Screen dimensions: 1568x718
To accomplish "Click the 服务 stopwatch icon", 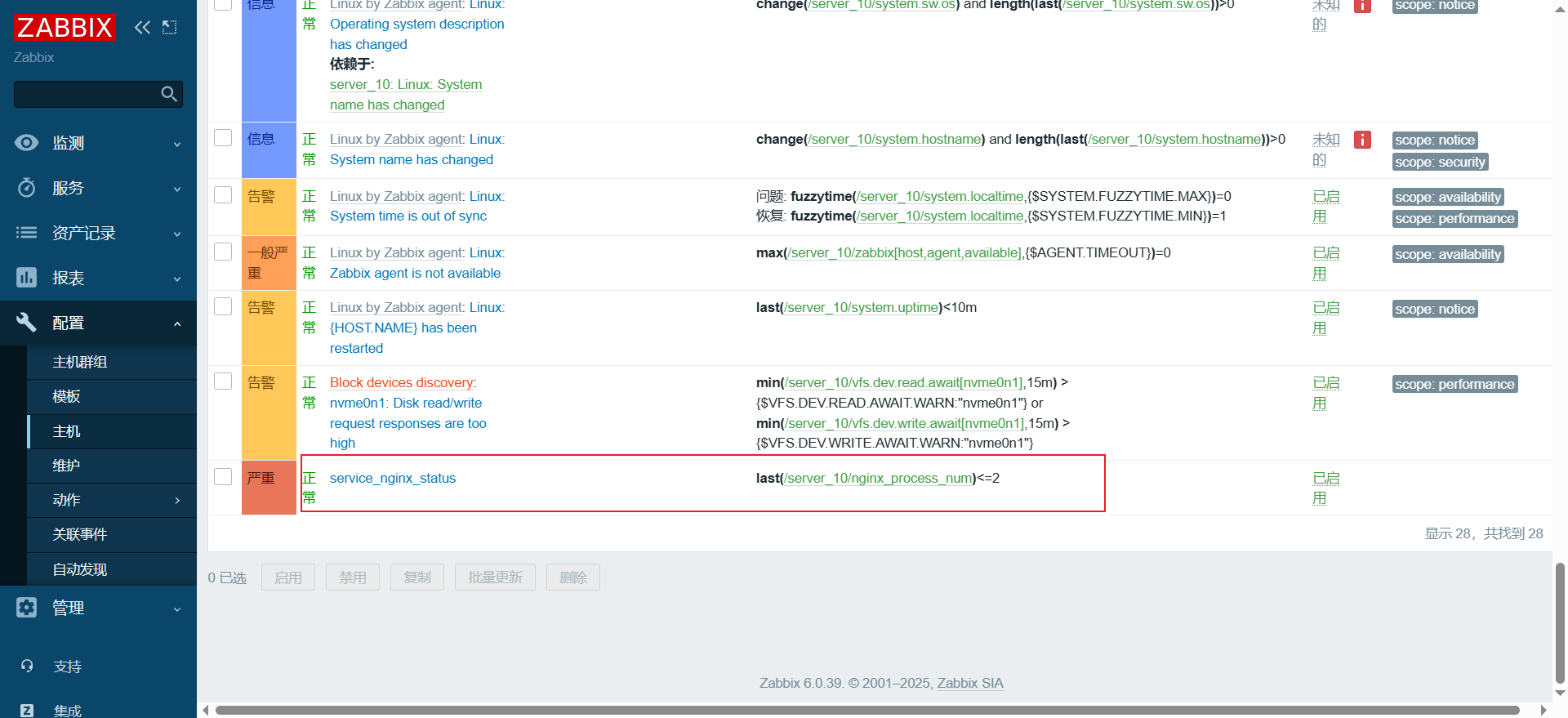I will (26, 188).
